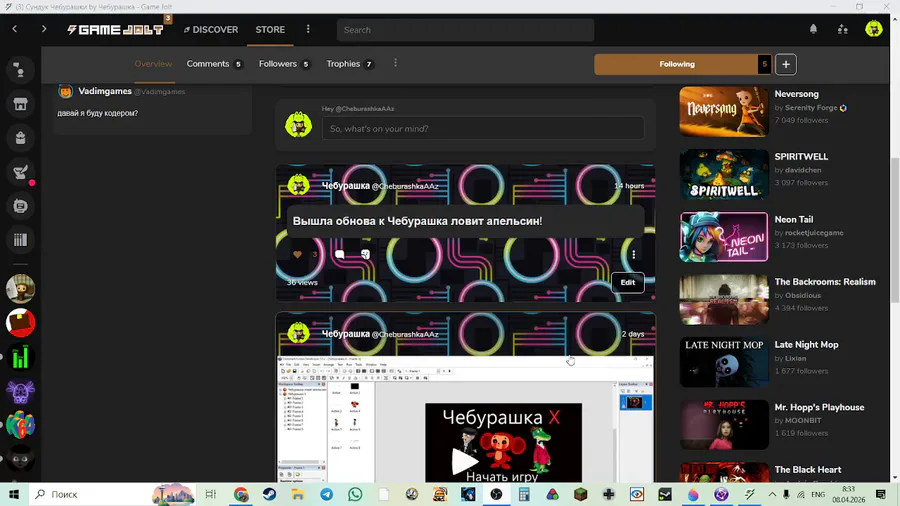Open the Neon Tail thumbnail

[724, 237]
